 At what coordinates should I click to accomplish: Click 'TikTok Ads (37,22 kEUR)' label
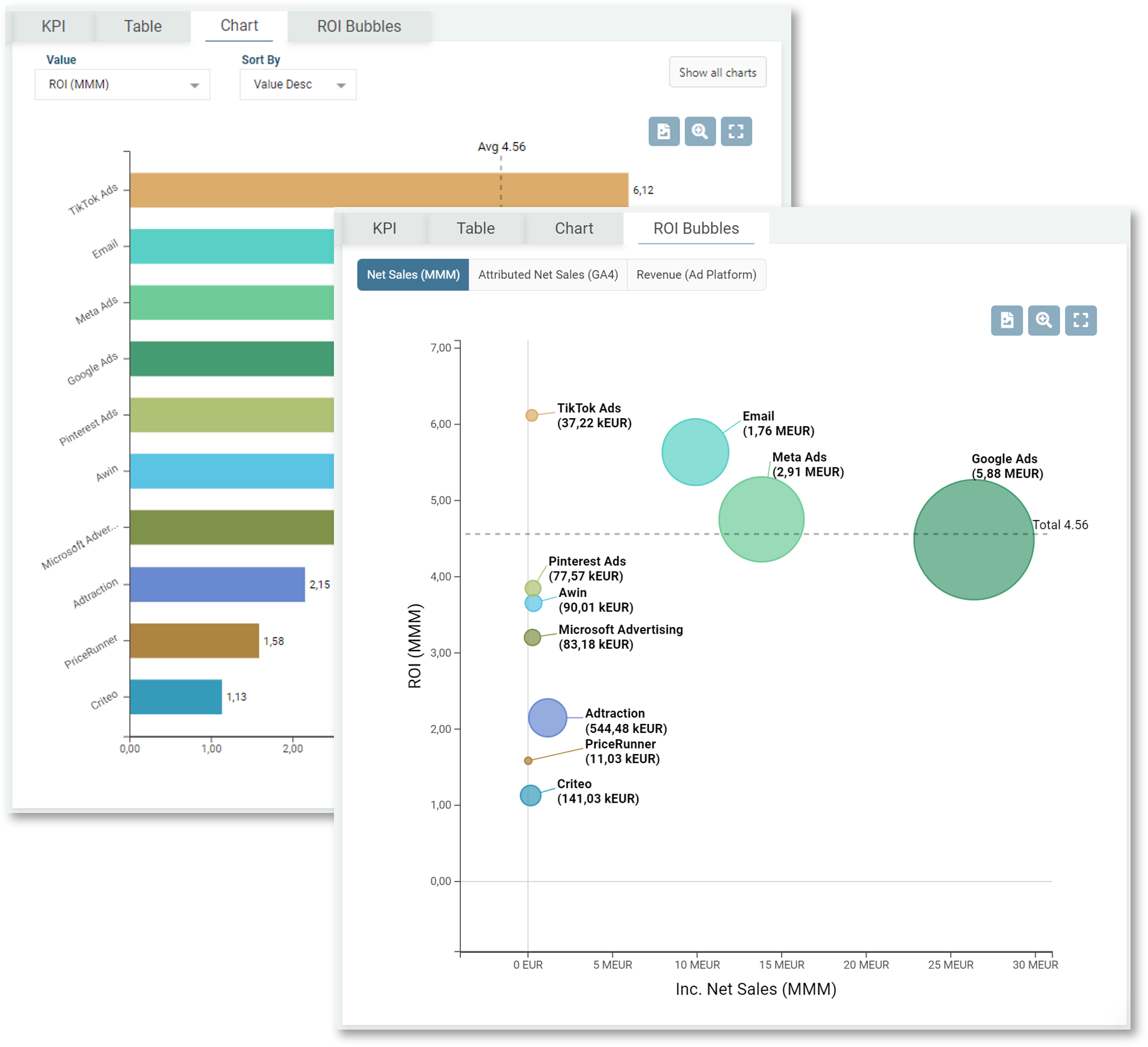click(594, 416)
